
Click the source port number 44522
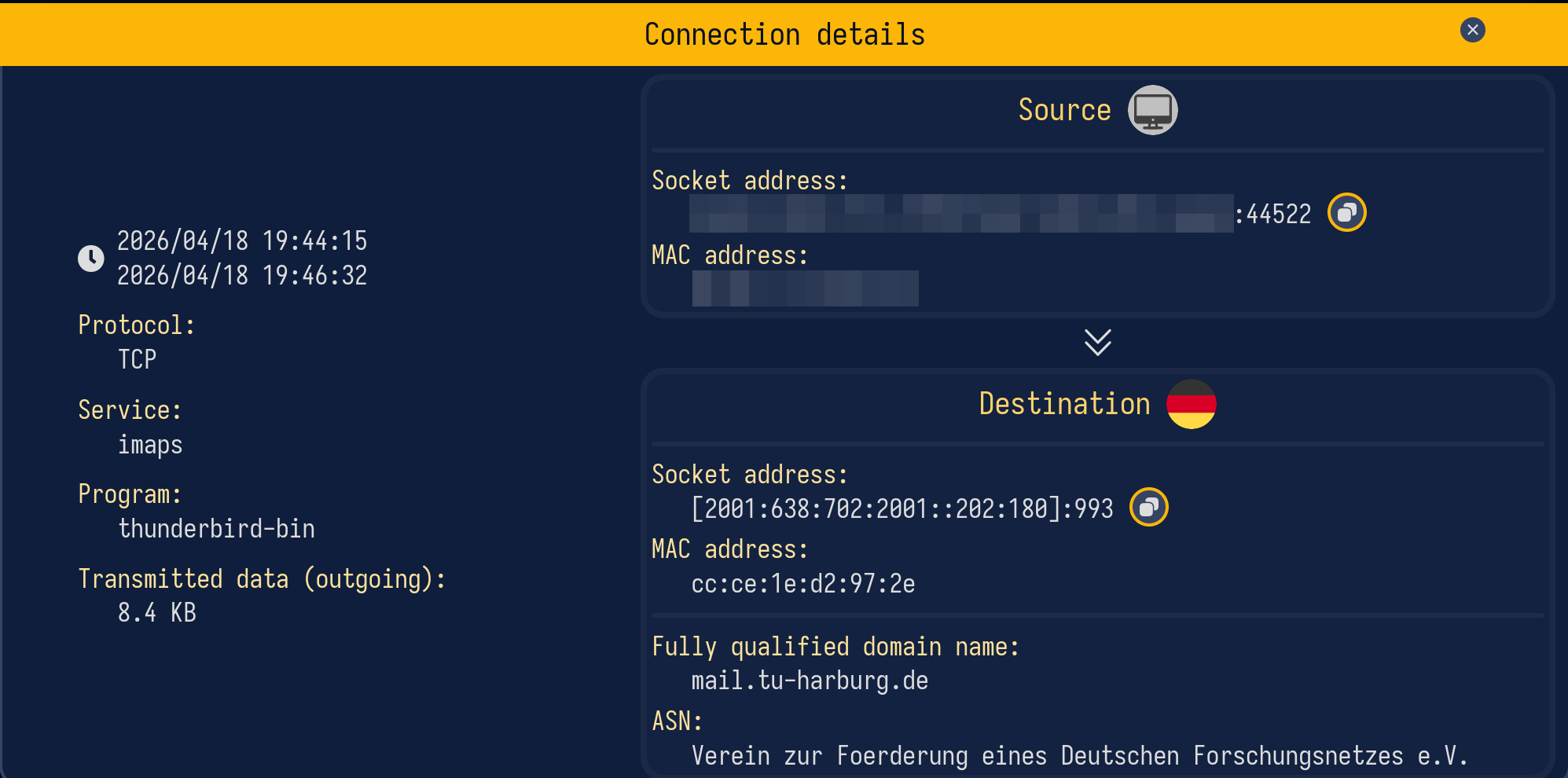(x=1278, y=214)
